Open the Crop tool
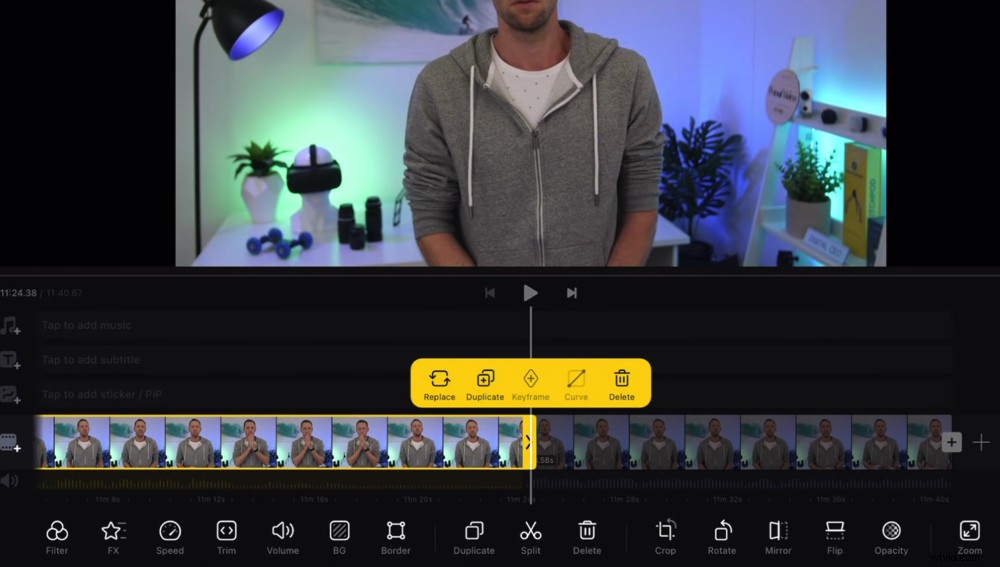1000x567 pixels. [x=665, y=537]
